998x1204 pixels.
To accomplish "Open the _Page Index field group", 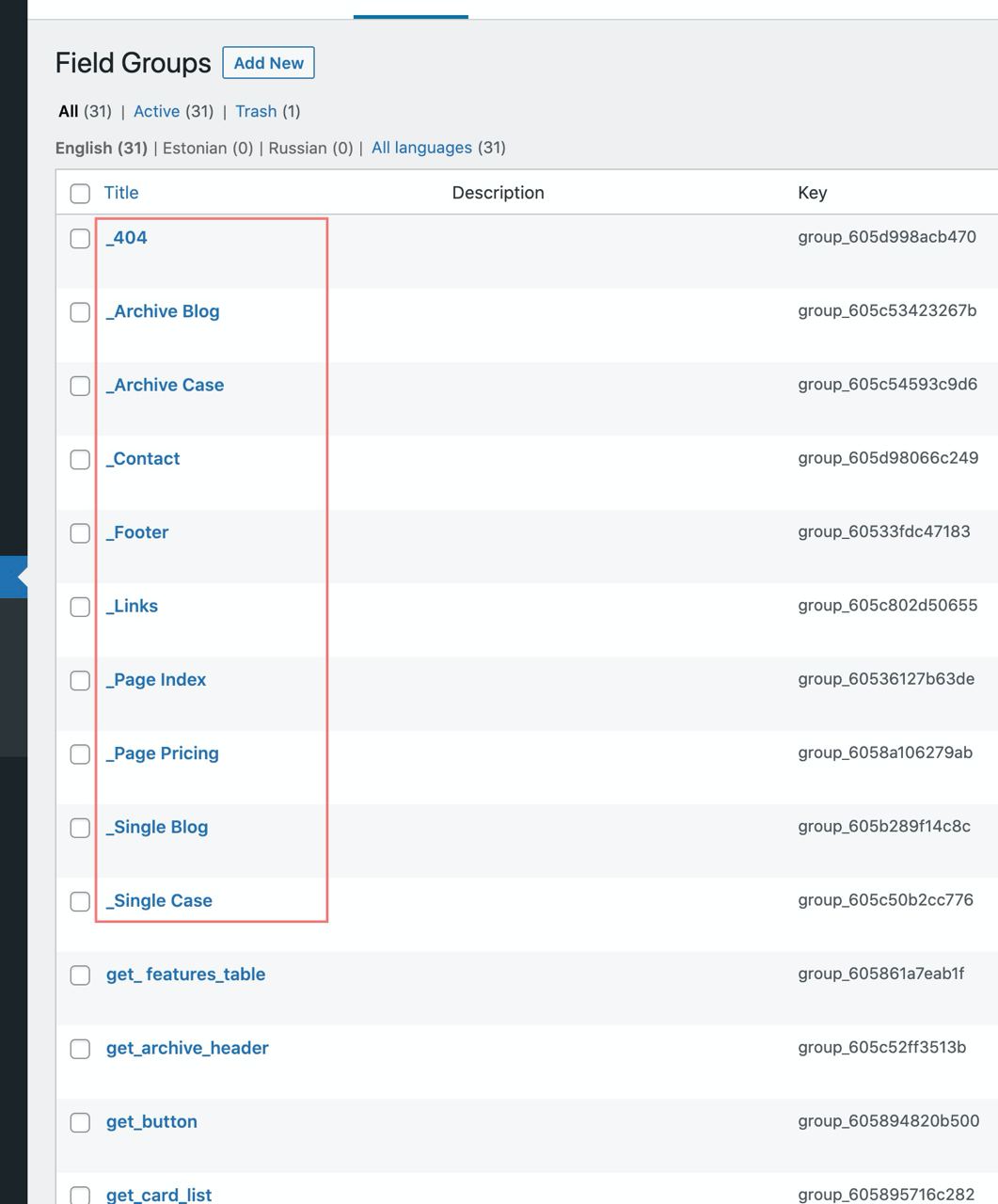I will tap(156, 680).
